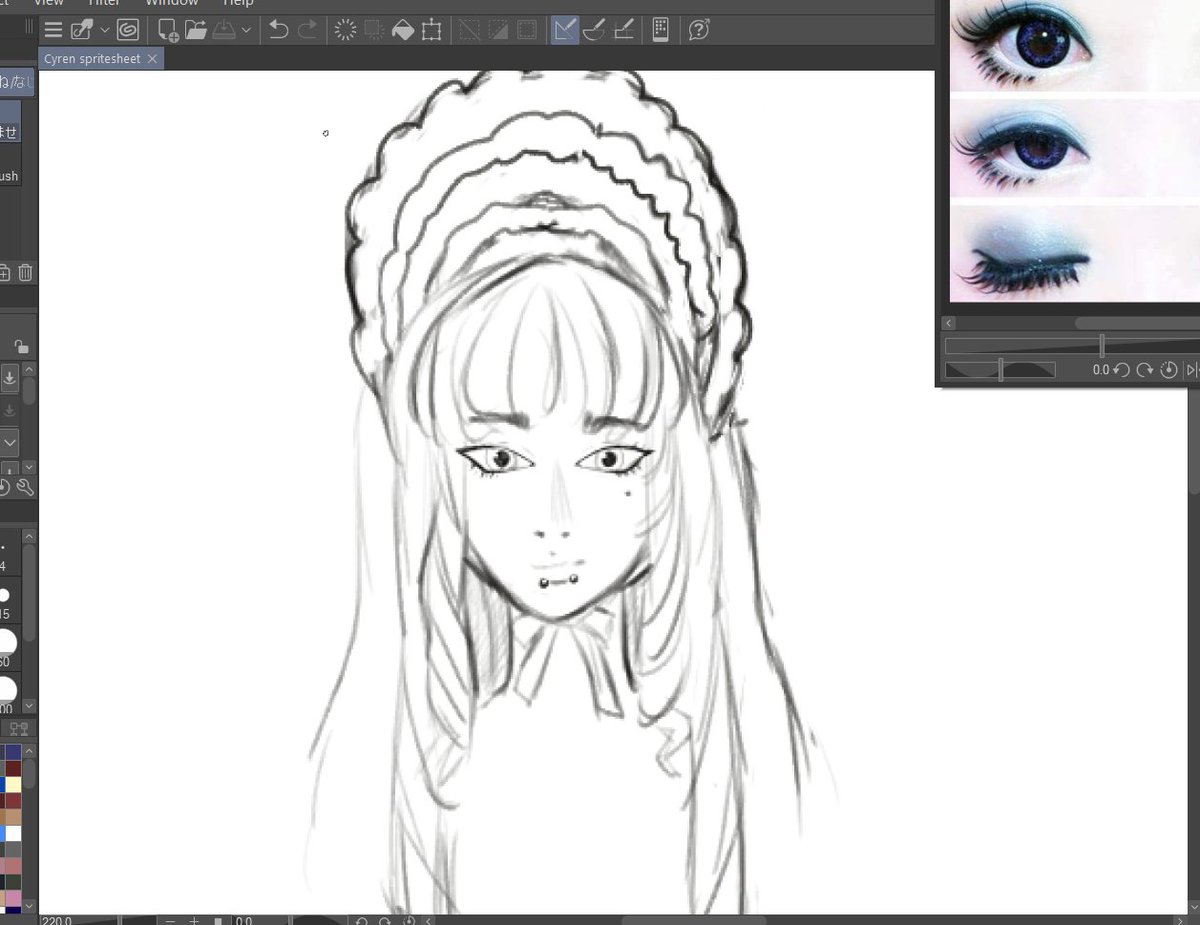Click canvas zoom out minus button
The height and width of the screenshot is (925, 1200).
pos(170,920)
